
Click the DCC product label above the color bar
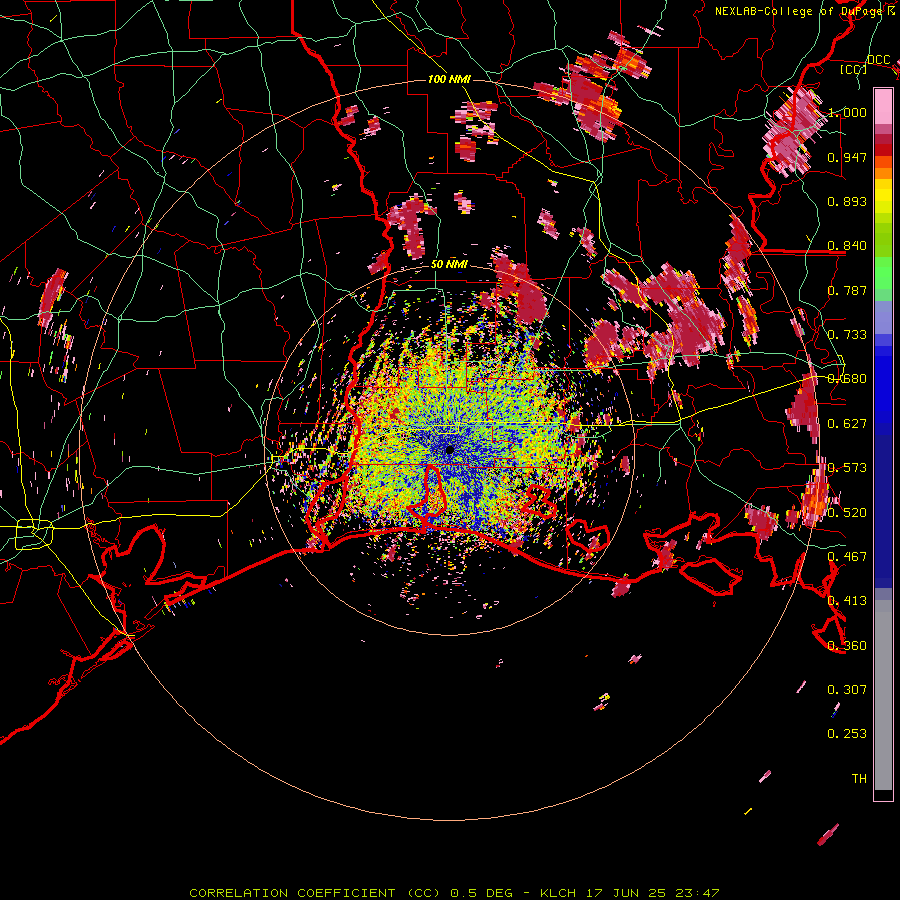point(879,60)
